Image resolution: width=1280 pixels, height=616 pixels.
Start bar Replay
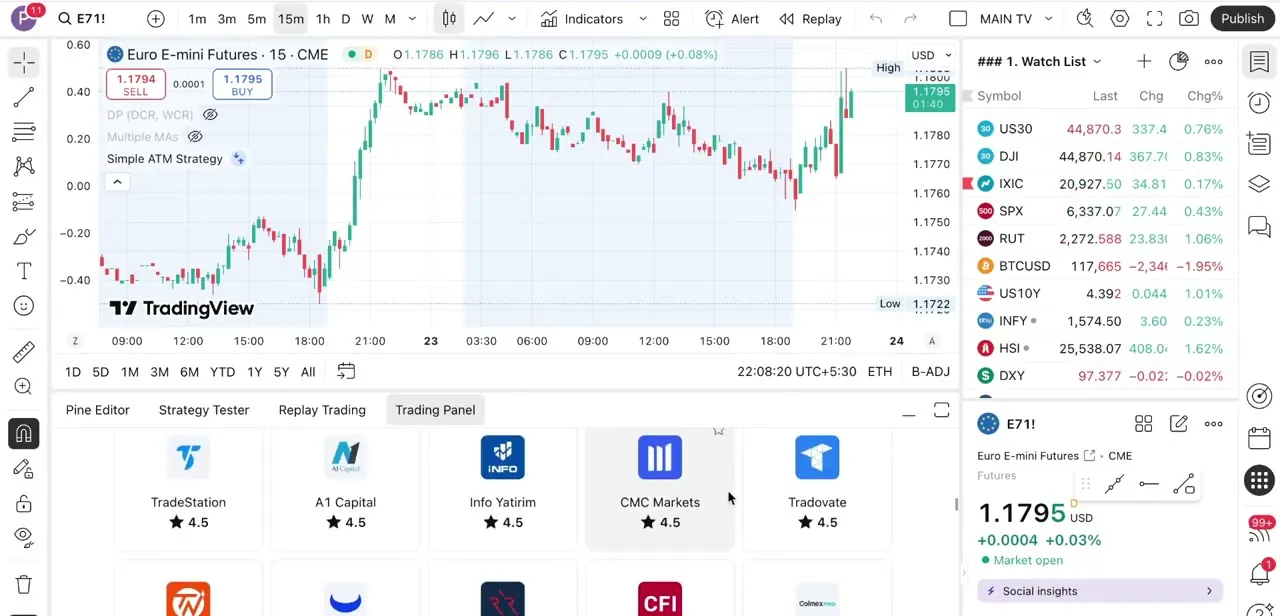tap(810, 19)
